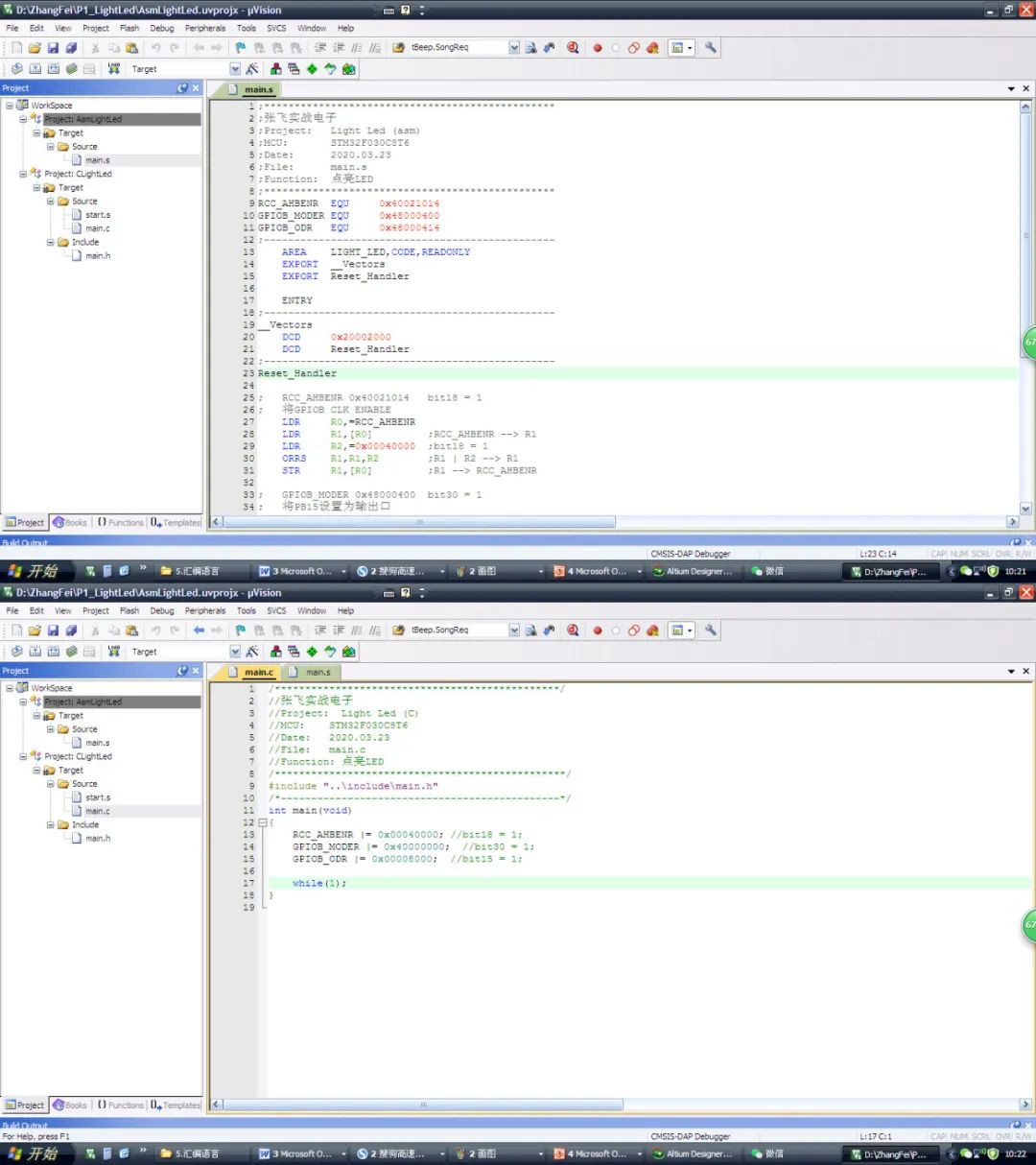Open Debug menu in lower uVision

pos(162,610)
